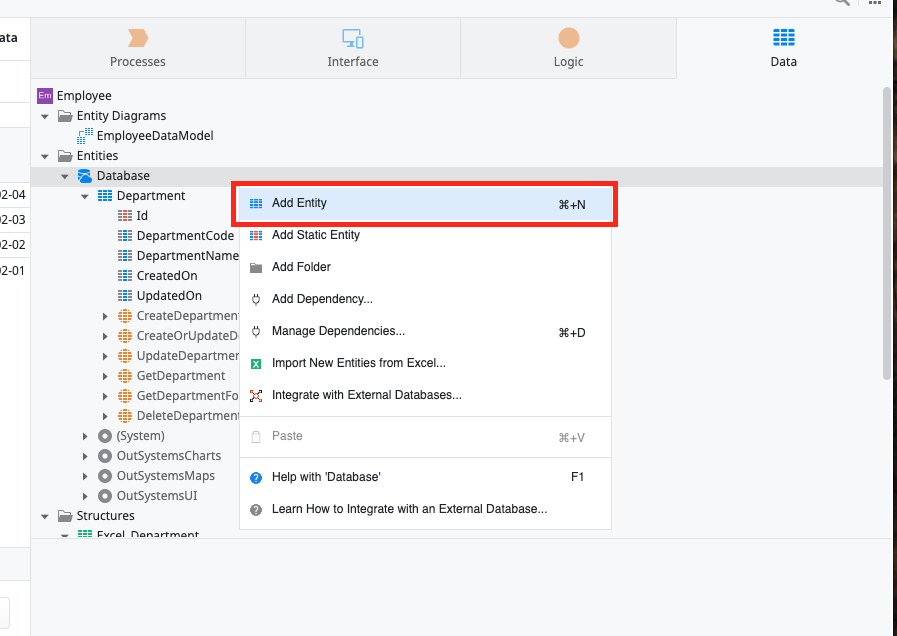Click the OutSystemsUI module icon
897x636 pixels.
[105, 496]
